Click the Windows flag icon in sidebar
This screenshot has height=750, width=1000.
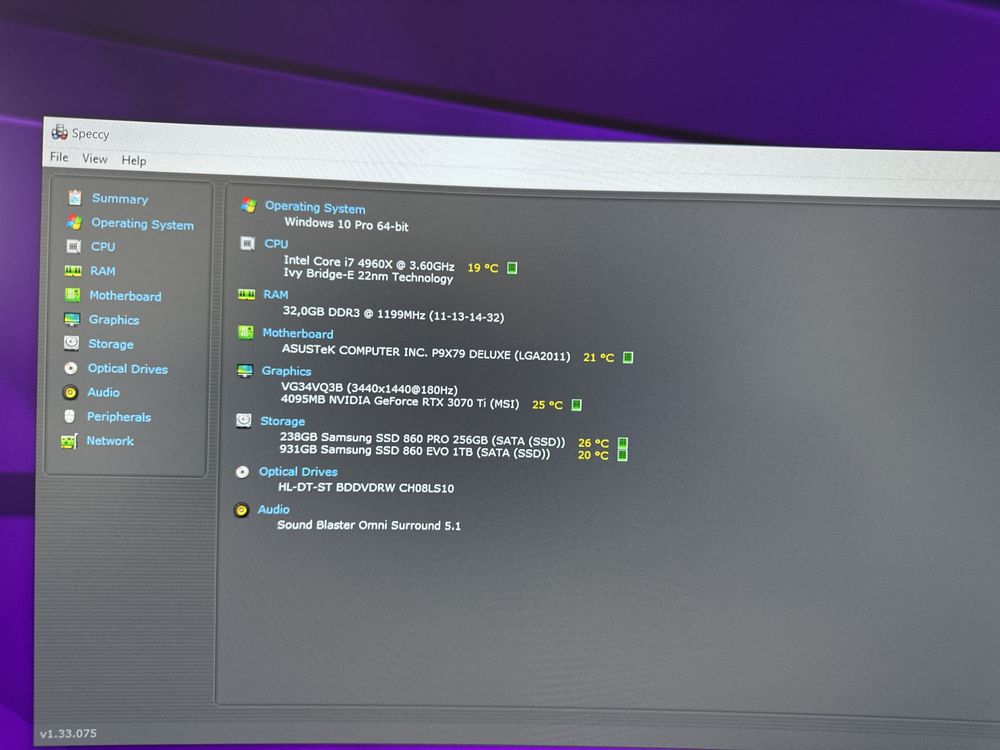(74, 222)
